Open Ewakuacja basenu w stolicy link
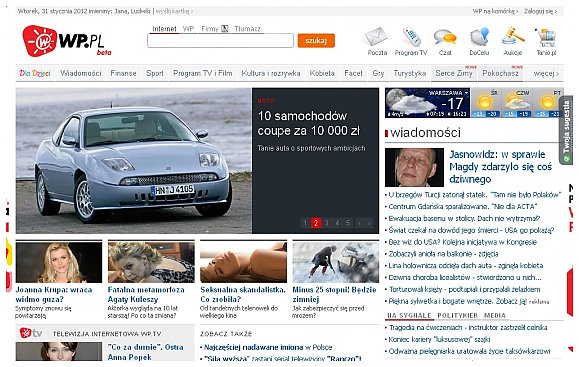Image resolution: width=579 pixels, height=367 pixels. coord(464,218)
